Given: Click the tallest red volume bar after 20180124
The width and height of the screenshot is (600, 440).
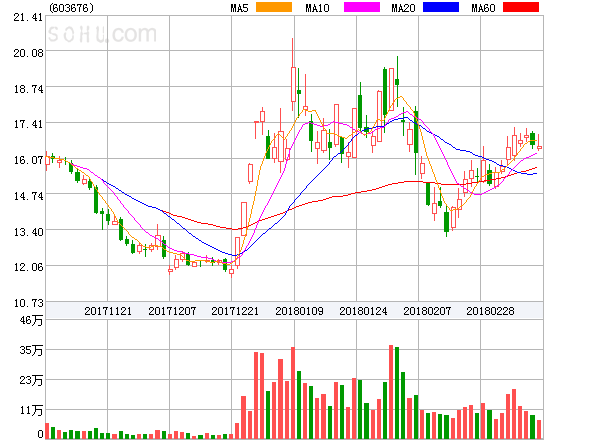Looking at the screenshot, I should 391,391.
